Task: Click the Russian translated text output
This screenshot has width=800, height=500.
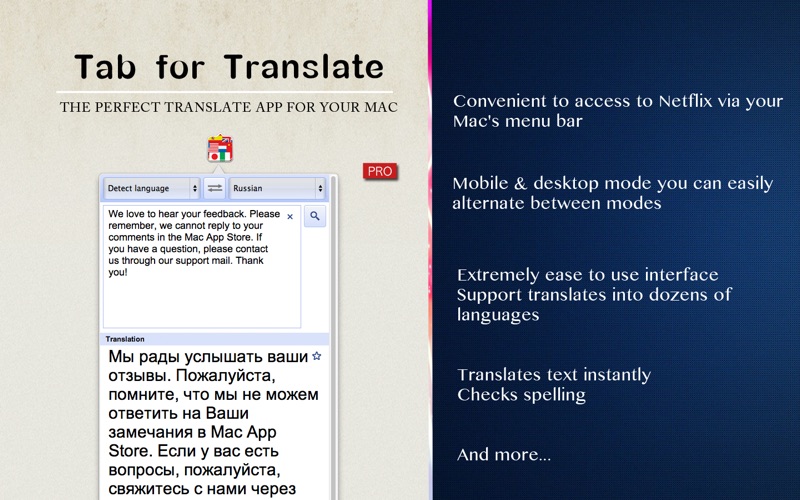Action: [x=213, y=422]
